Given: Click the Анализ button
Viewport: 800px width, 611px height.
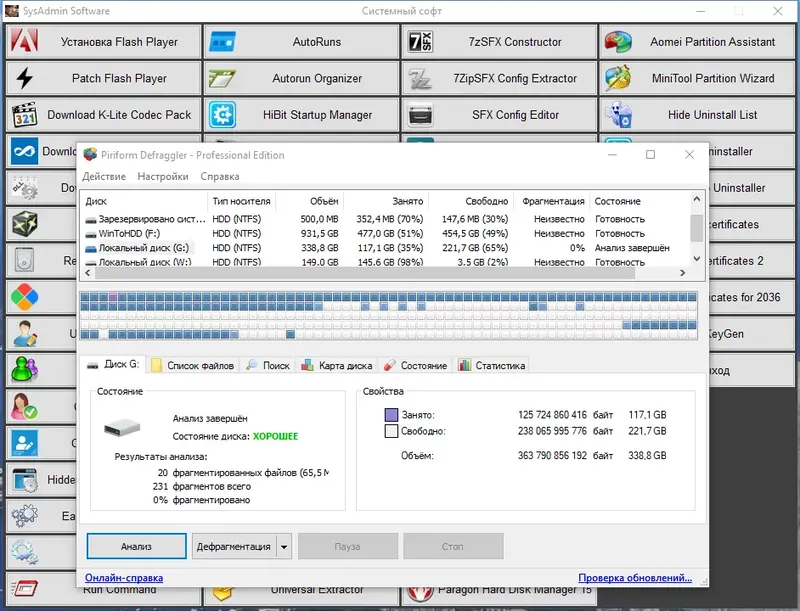Looking at the screenshot, I should (136, 546).
